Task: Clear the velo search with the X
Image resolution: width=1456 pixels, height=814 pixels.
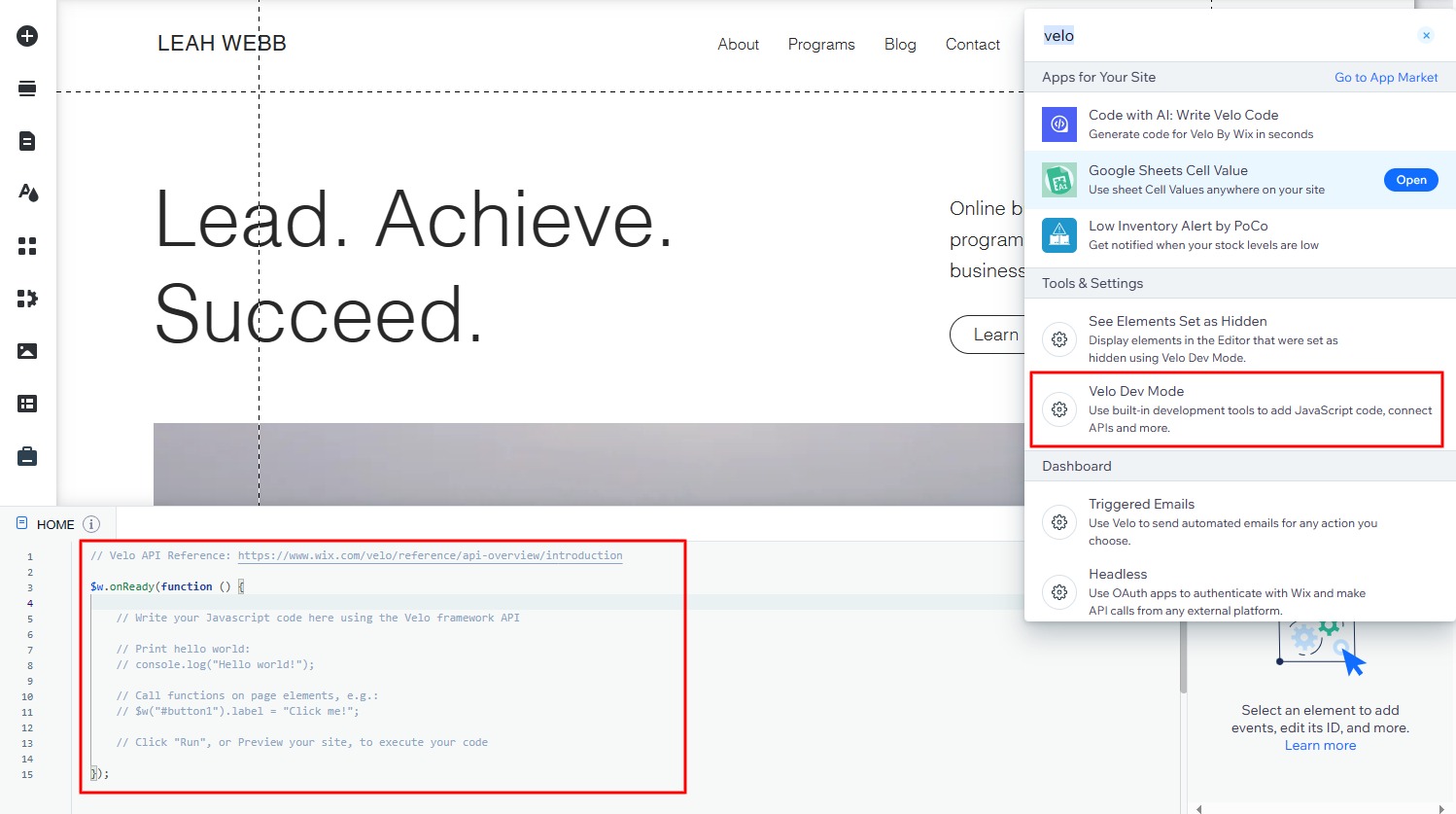Action: 1426,36
